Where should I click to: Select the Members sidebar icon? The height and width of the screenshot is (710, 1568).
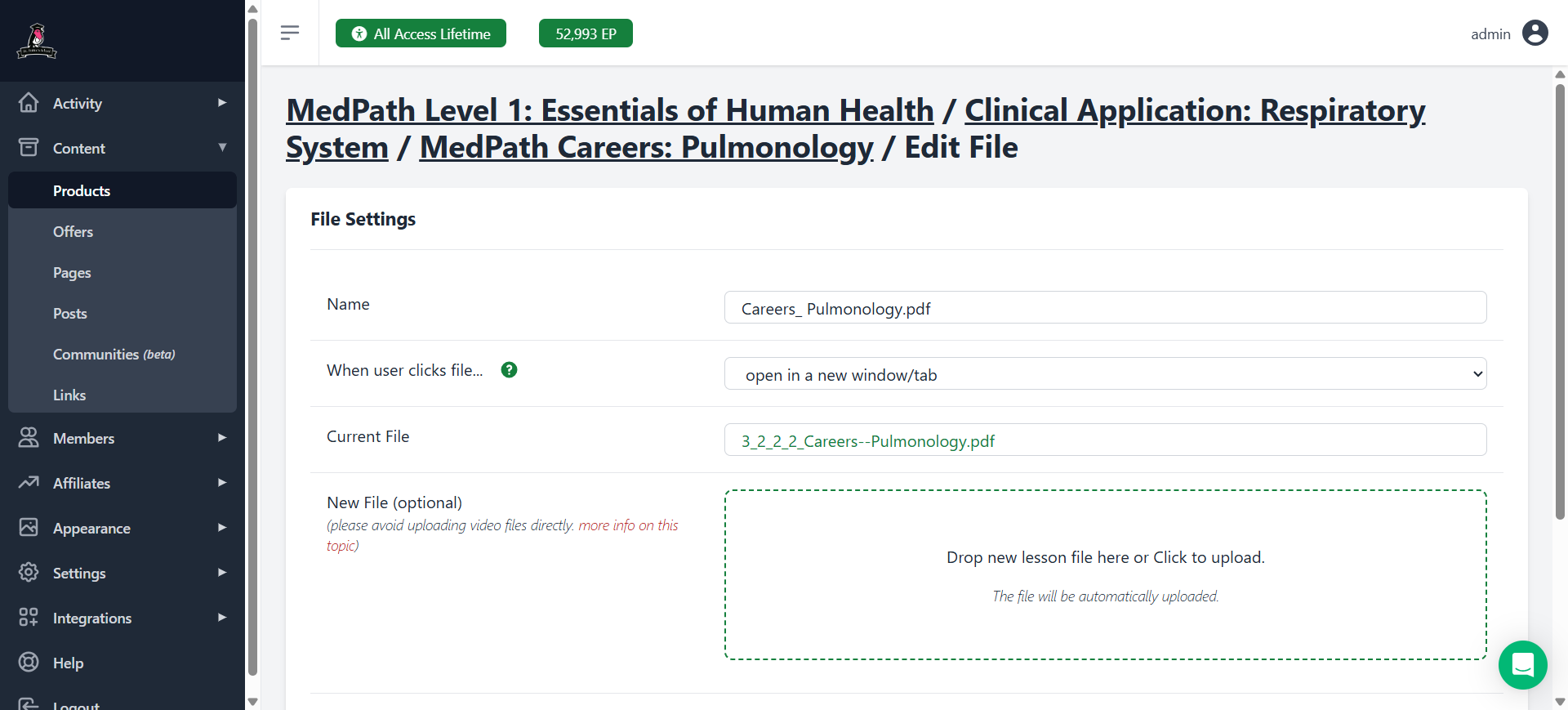click(x=28, y=438)
